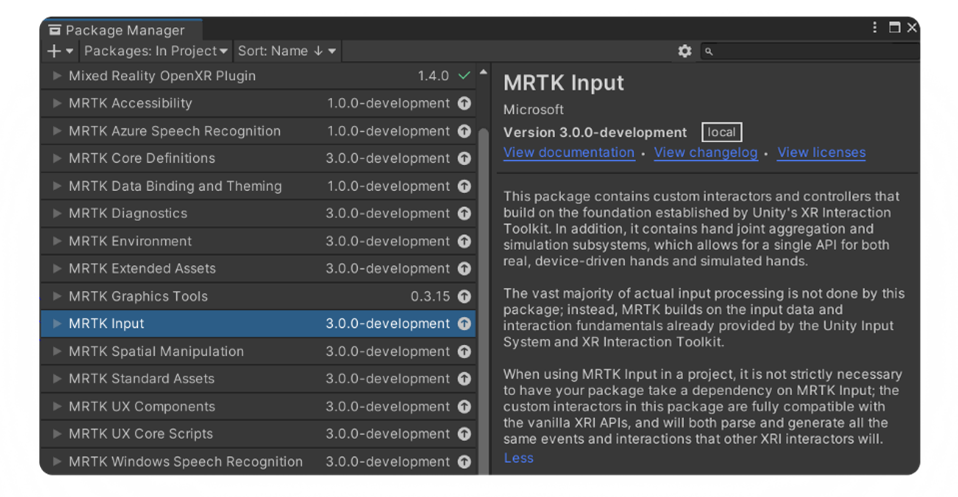This screenshot has height=497, width=958.
Task: Select MRTK Azure Speech Recognition package name
Action: [175, 131]
